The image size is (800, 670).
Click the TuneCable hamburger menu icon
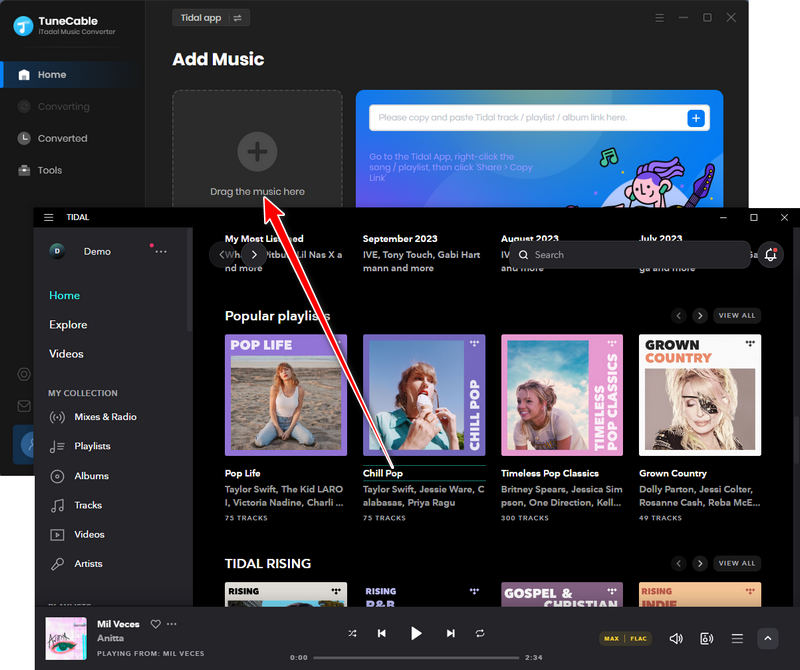coord(660,18)
